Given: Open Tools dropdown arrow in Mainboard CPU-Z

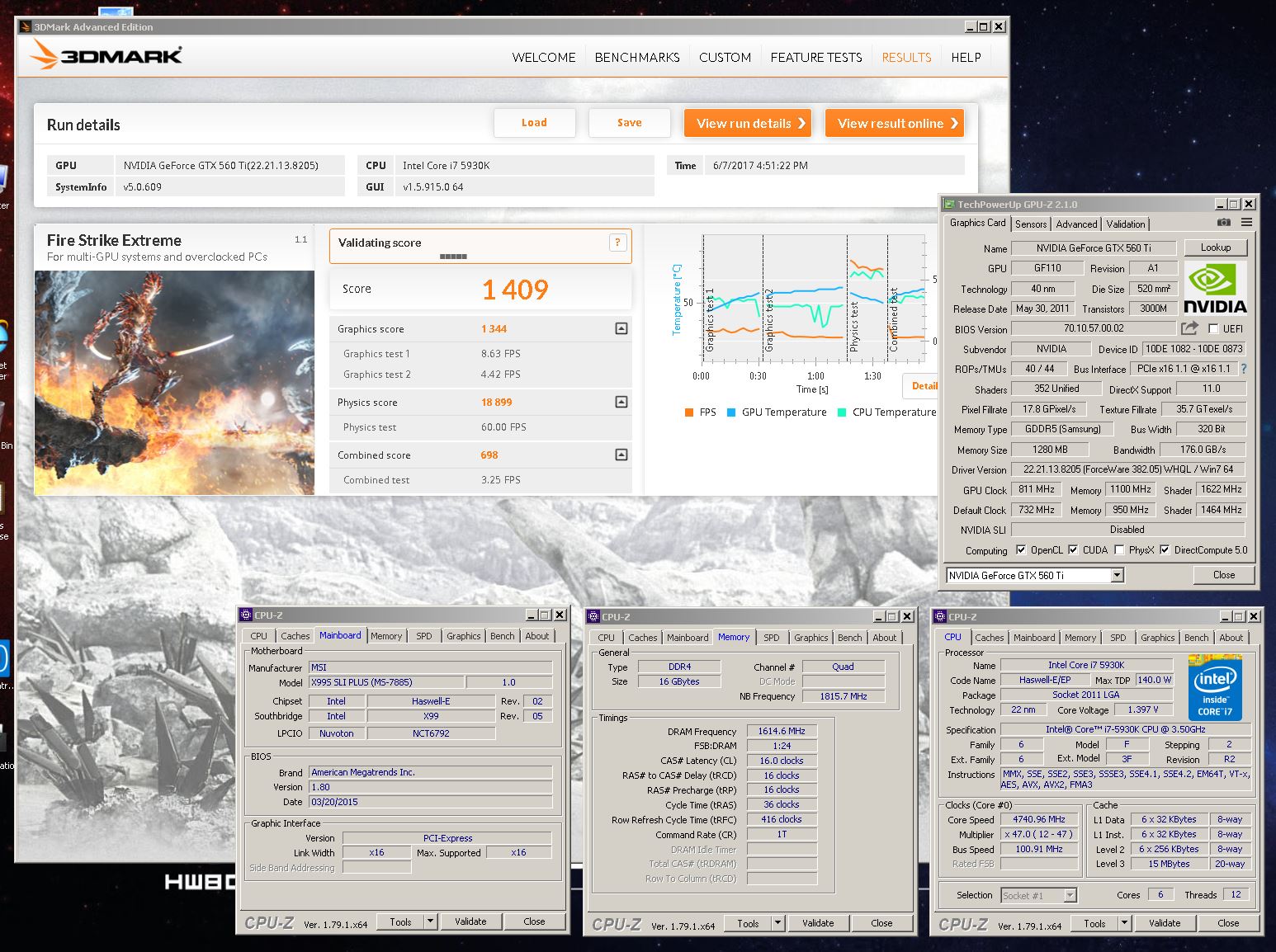Looking at the screenshot, I should click(x=430, y=921).
